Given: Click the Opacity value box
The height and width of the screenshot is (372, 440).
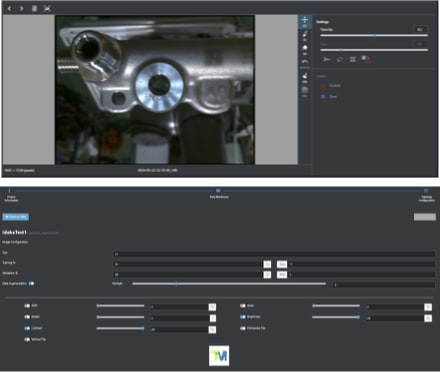Looking at the screenshot, I should (x=420, y=29).
